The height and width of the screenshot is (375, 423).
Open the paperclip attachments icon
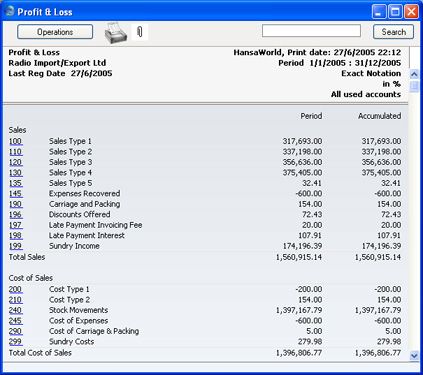point(140,32)
